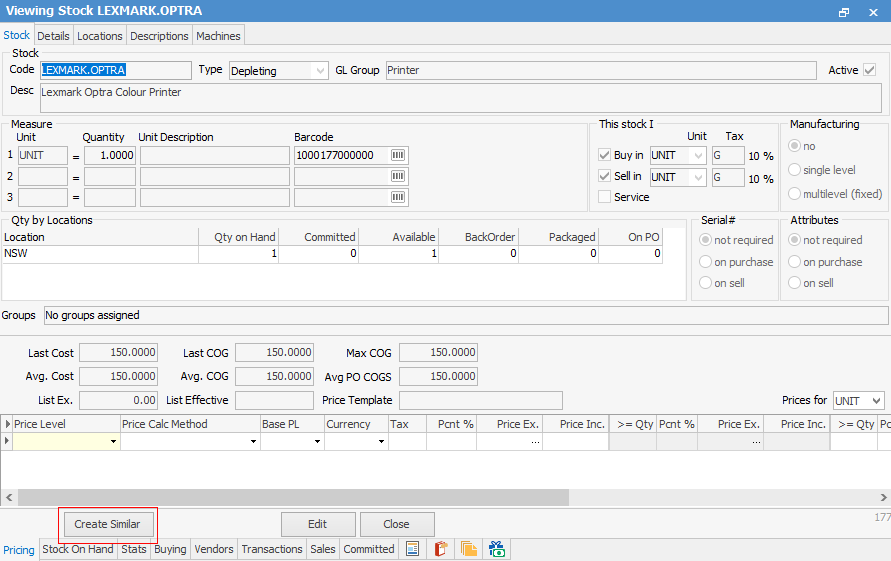Open the gift and money icon tab
The width and height of the screenshot is (891, 561).
click(x=497, y=549)
